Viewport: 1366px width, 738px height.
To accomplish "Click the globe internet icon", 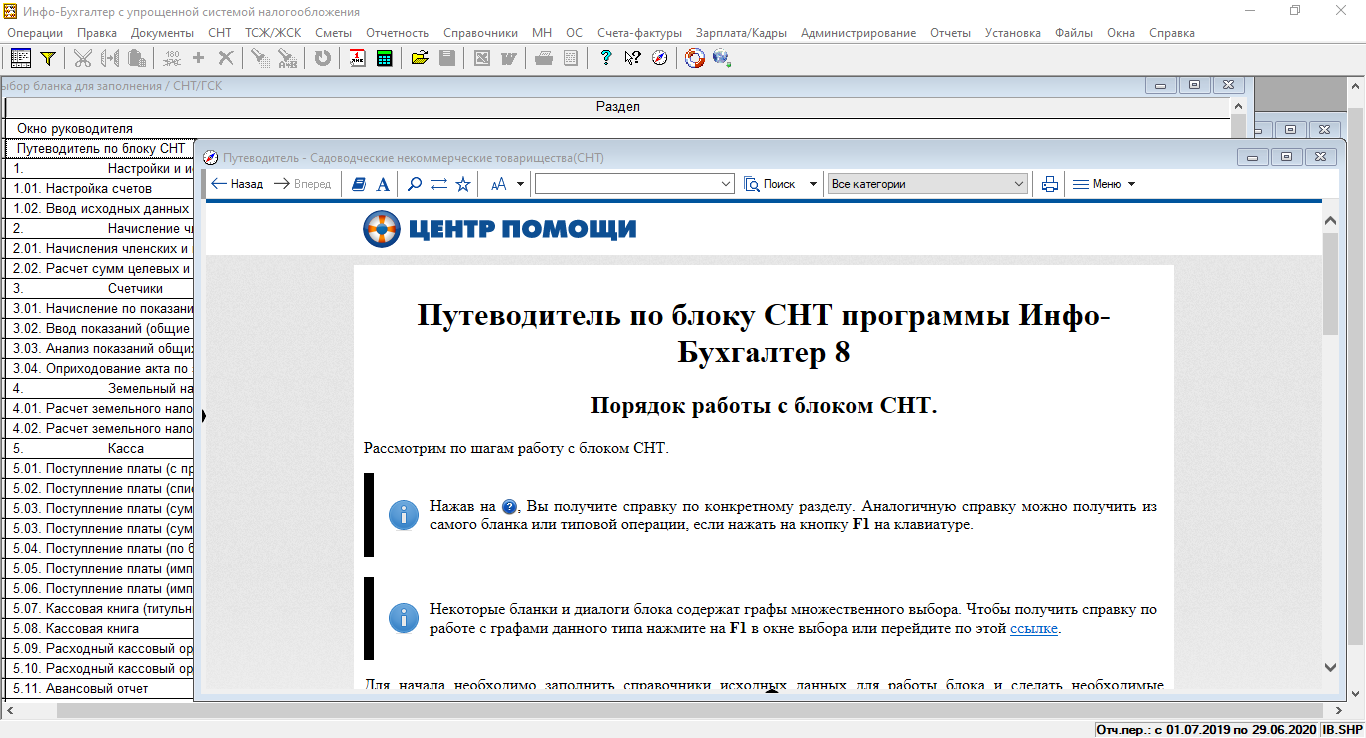I will pos(721,58).
